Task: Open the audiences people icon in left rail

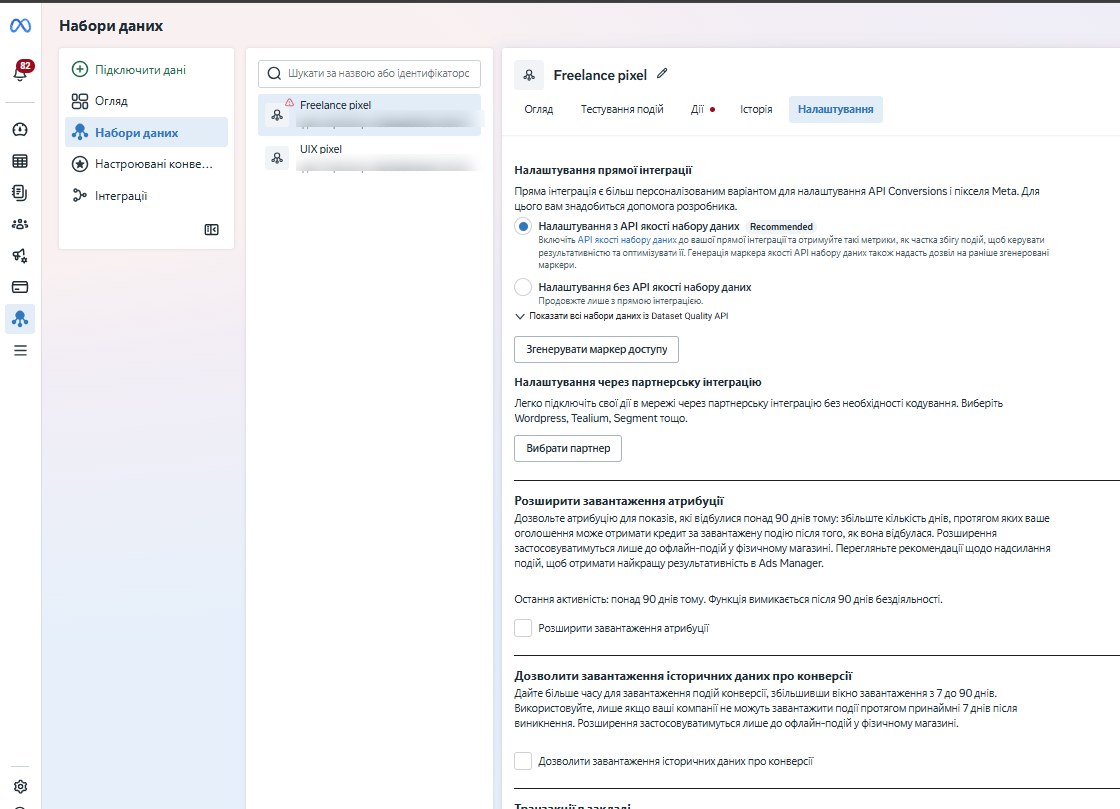Action: 20,224
